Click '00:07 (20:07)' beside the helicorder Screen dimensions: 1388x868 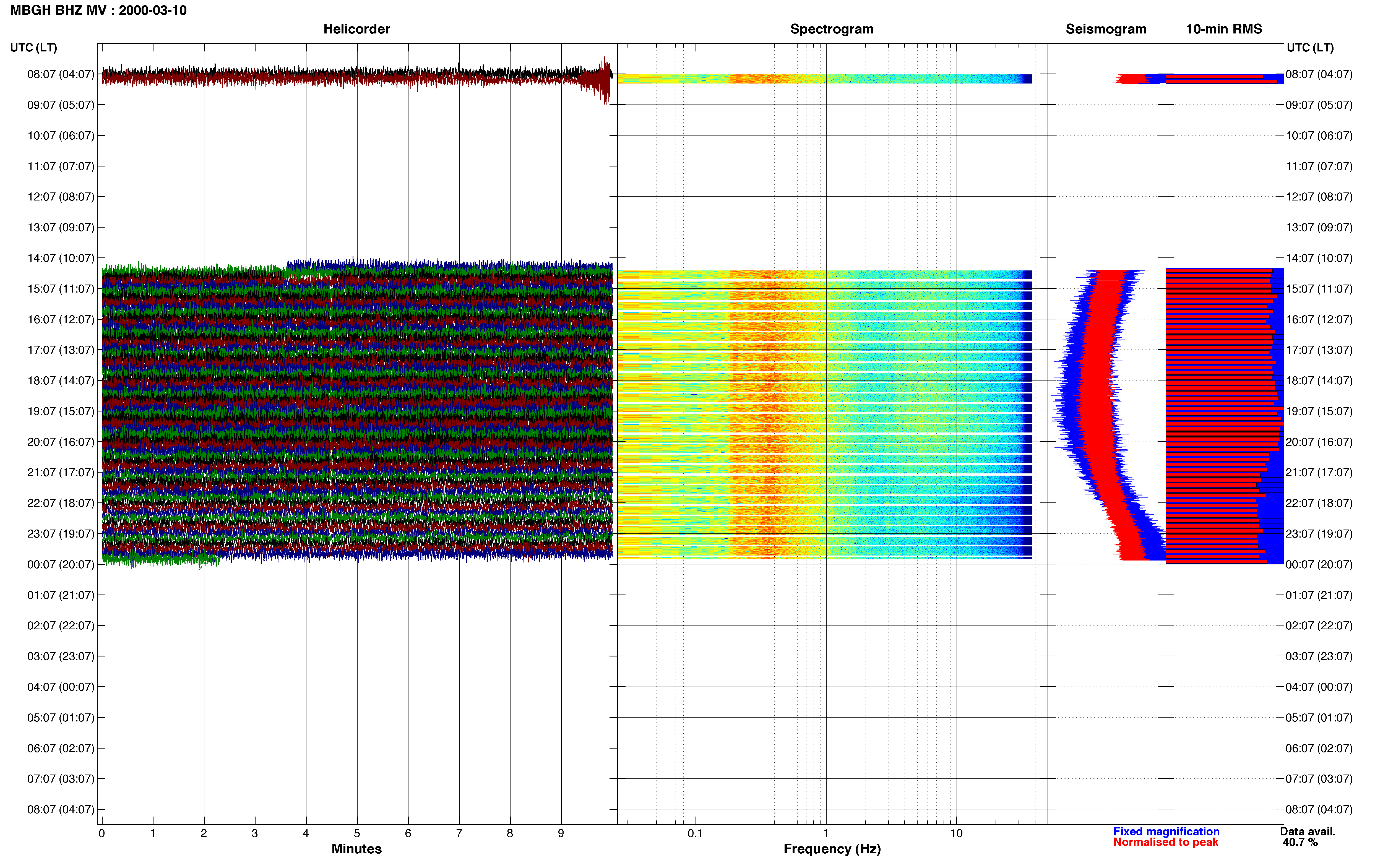click(60, 564)
